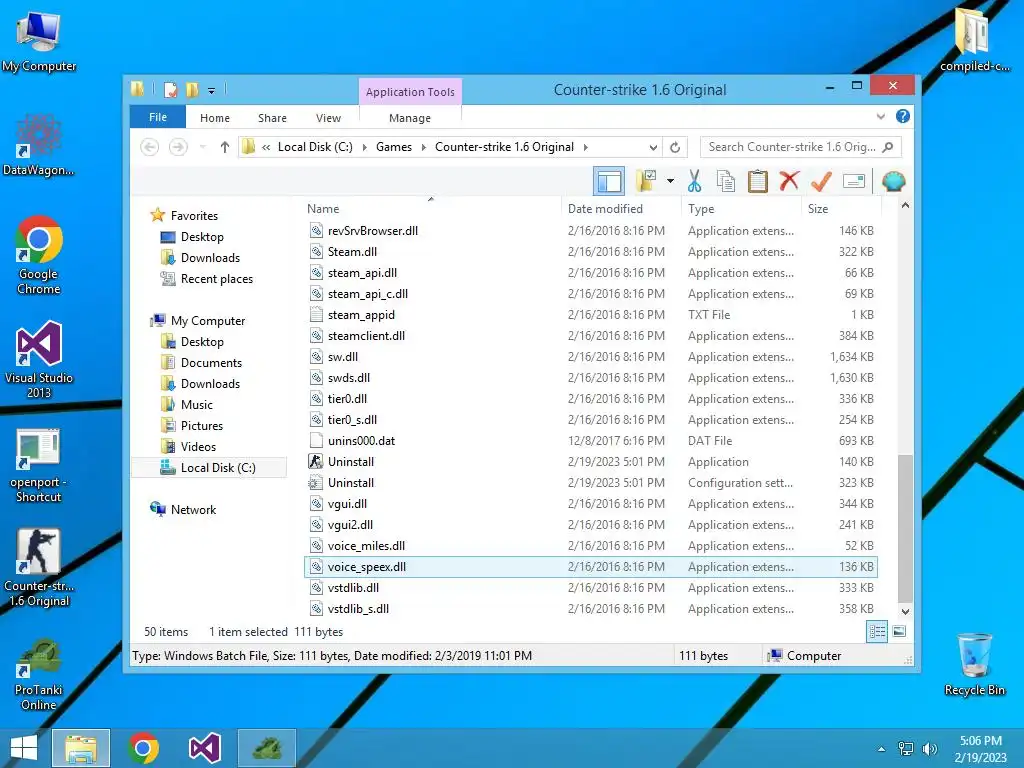This screenshot has width=1024, height=768.
Task: Click the Application Tools contextual tab
Action: 410,91
